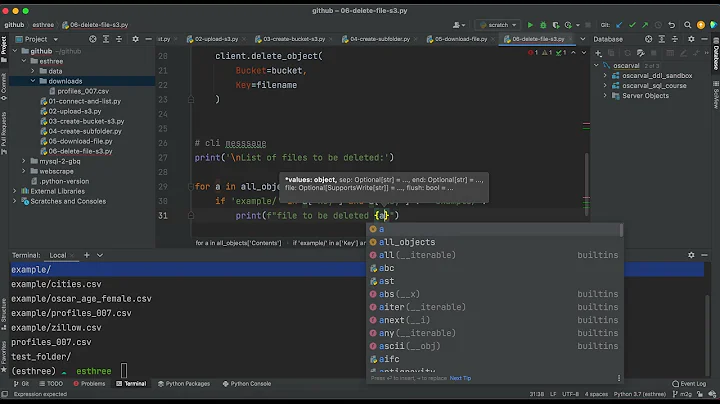Expand oscarval_ddl_sandbox schema
This screenshot has height=404, width=720.
pos(605,76)
